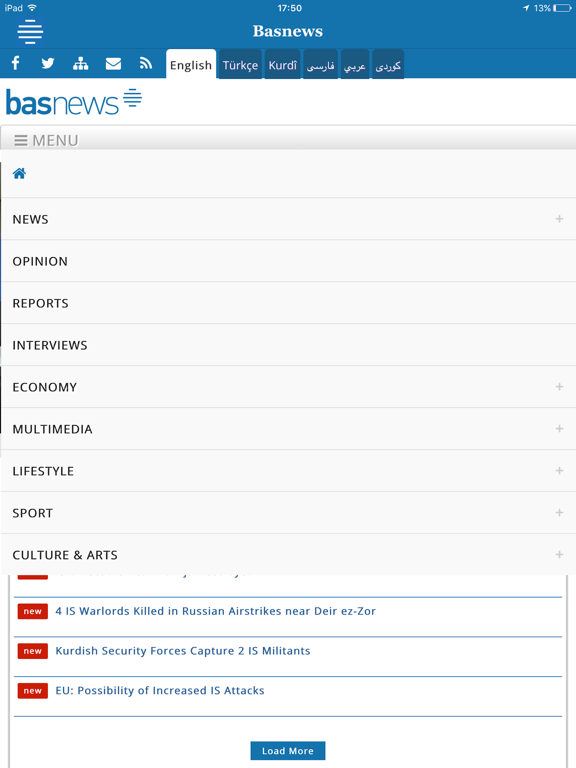Switch to the فارسی language tab
Screen dimensions: 576x768
tap(320, 64)
